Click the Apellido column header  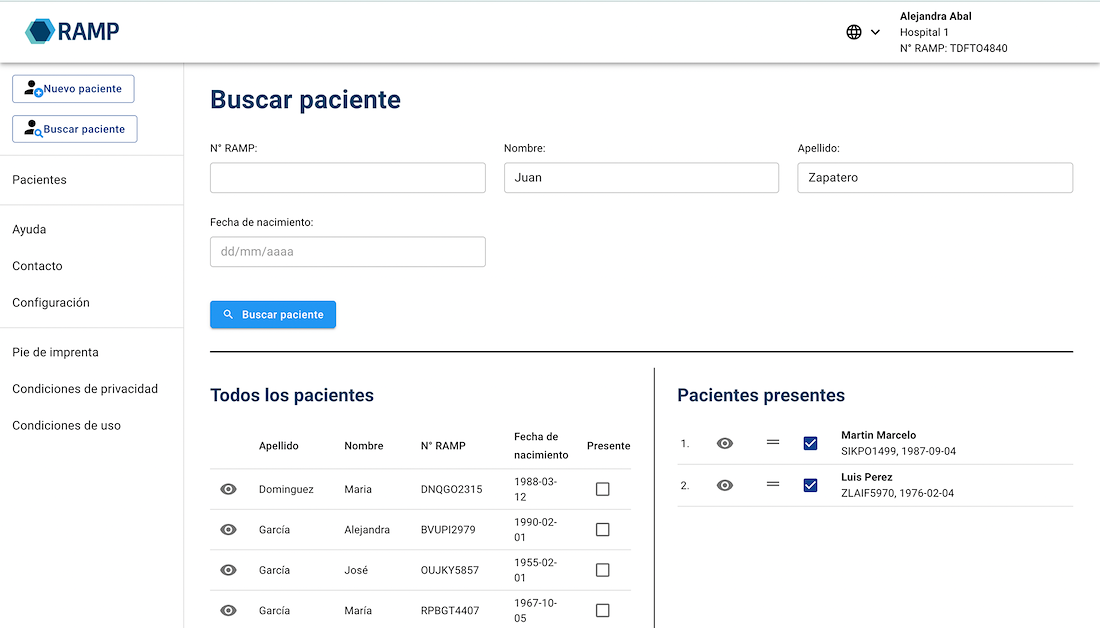pos(279,446)
